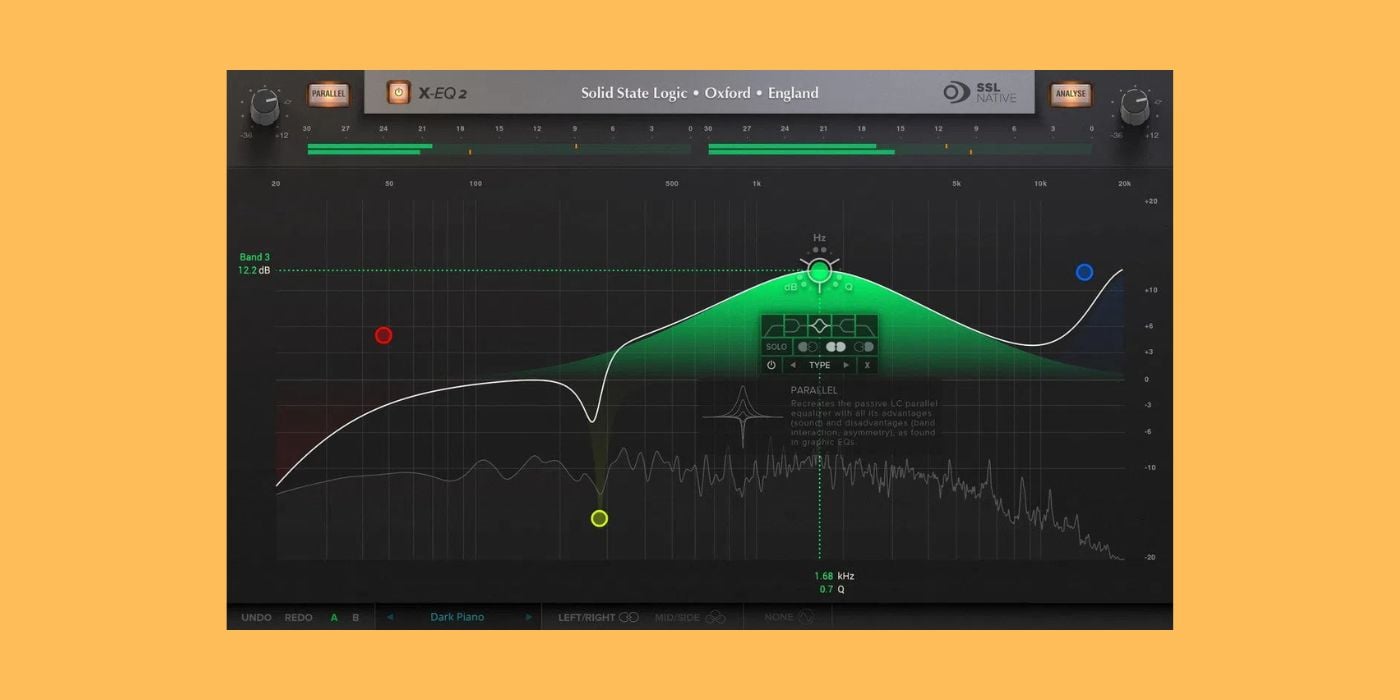Select LEFT/RIGHT processing mode
Viewport: 1400px width, 700px height.
click(x=597, y=618)
